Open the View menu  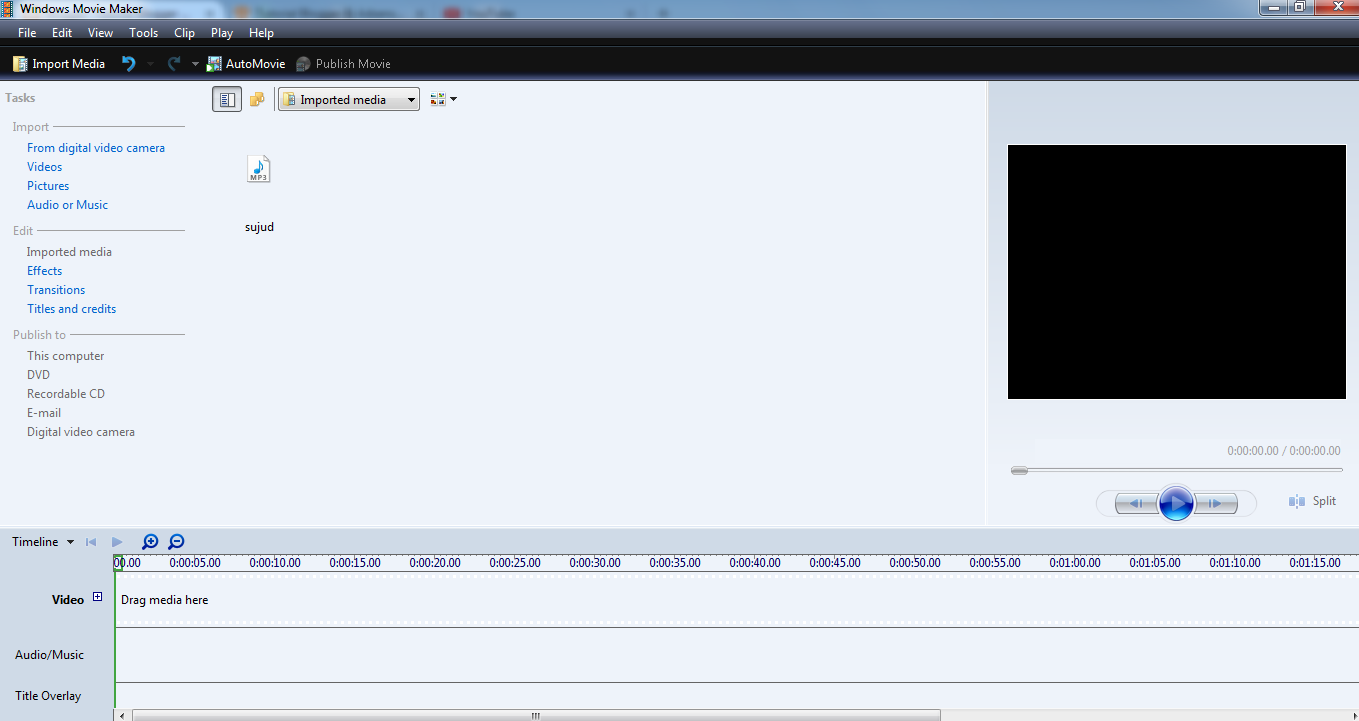point(100,33)
